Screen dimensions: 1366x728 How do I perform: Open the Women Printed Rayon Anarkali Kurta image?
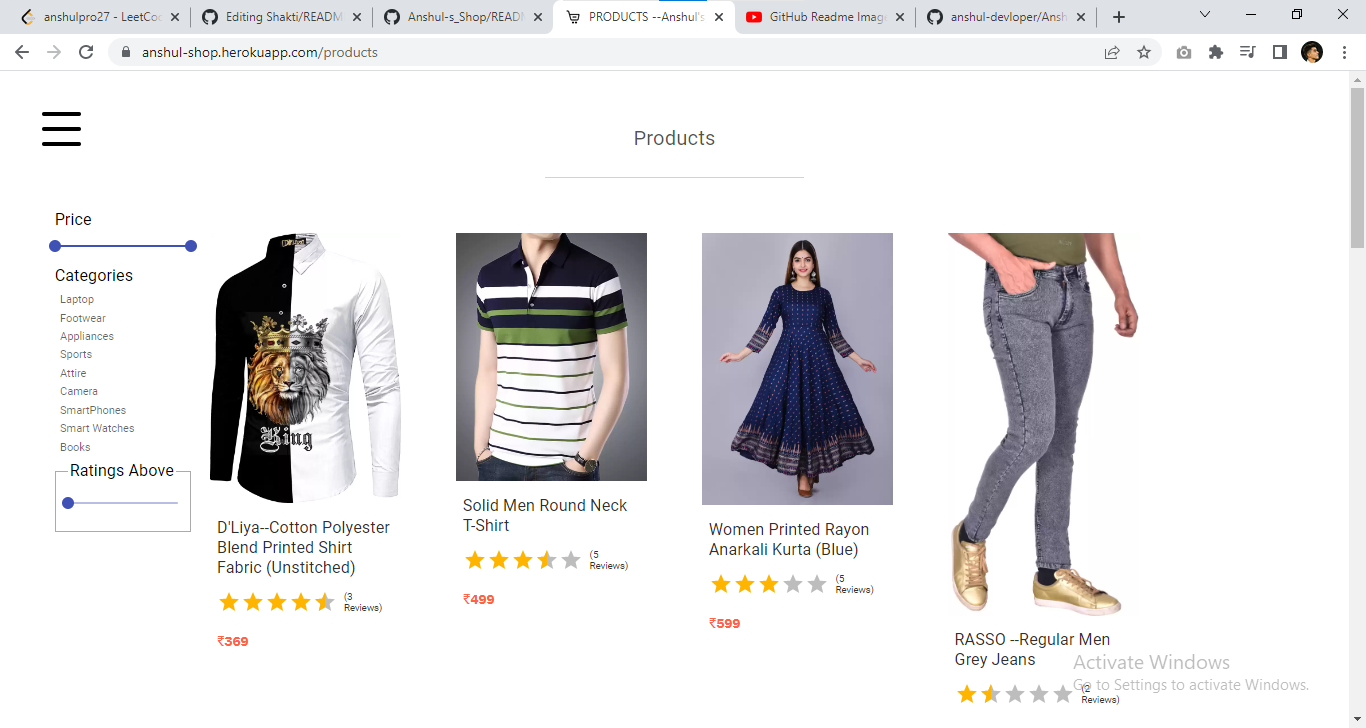(x=797, y=368)
